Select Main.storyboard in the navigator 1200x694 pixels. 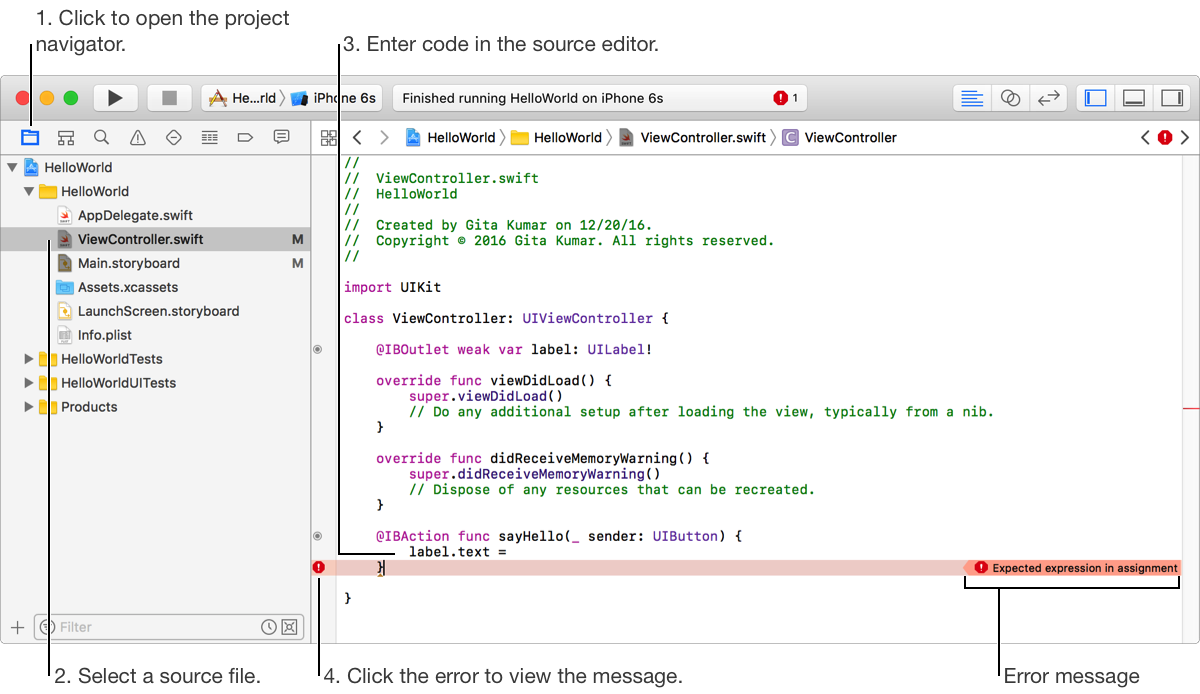128,263
